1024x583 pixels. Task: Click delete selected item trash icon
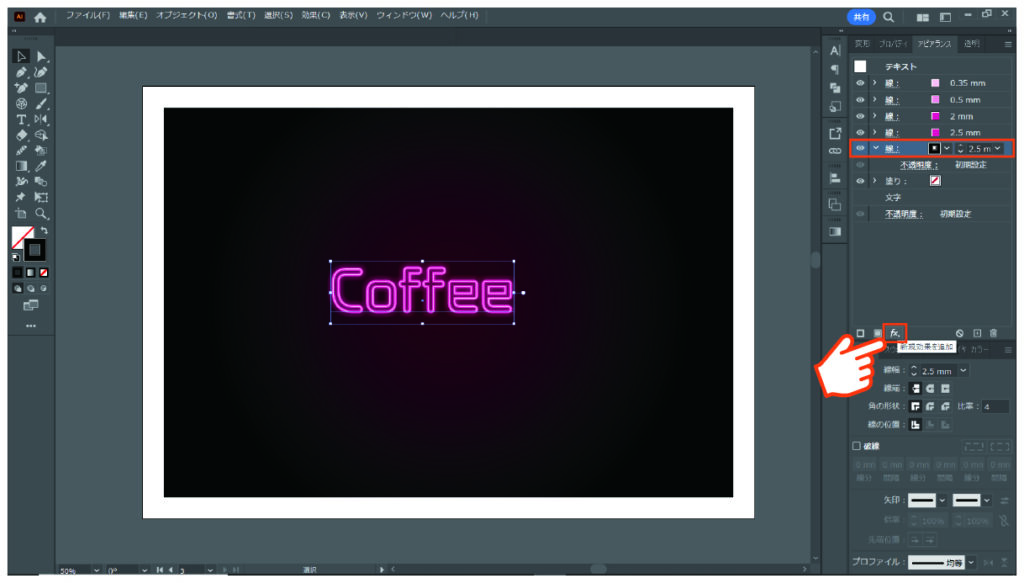click(993, 333)
